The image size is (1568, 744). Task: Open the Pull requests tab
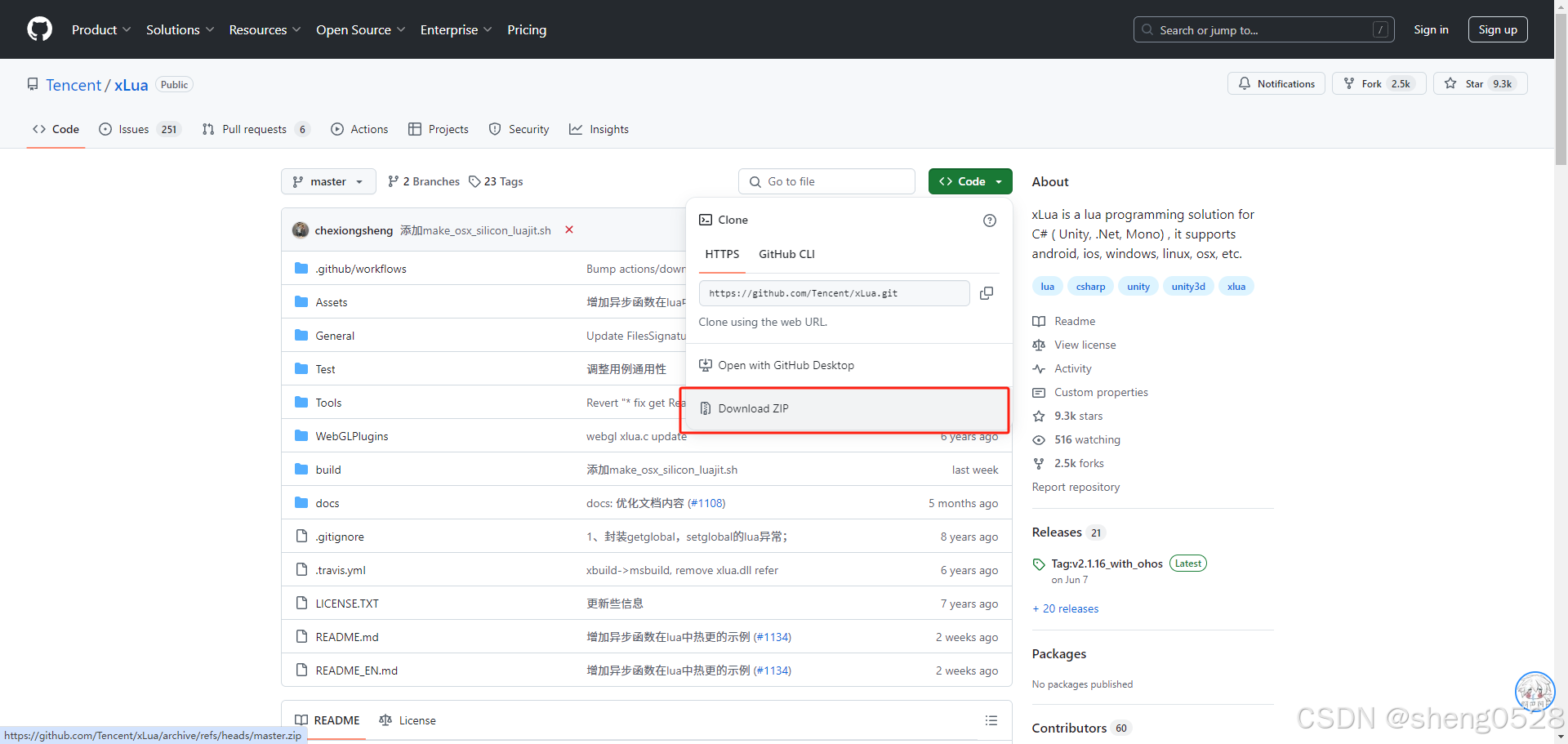click(256, 129)
